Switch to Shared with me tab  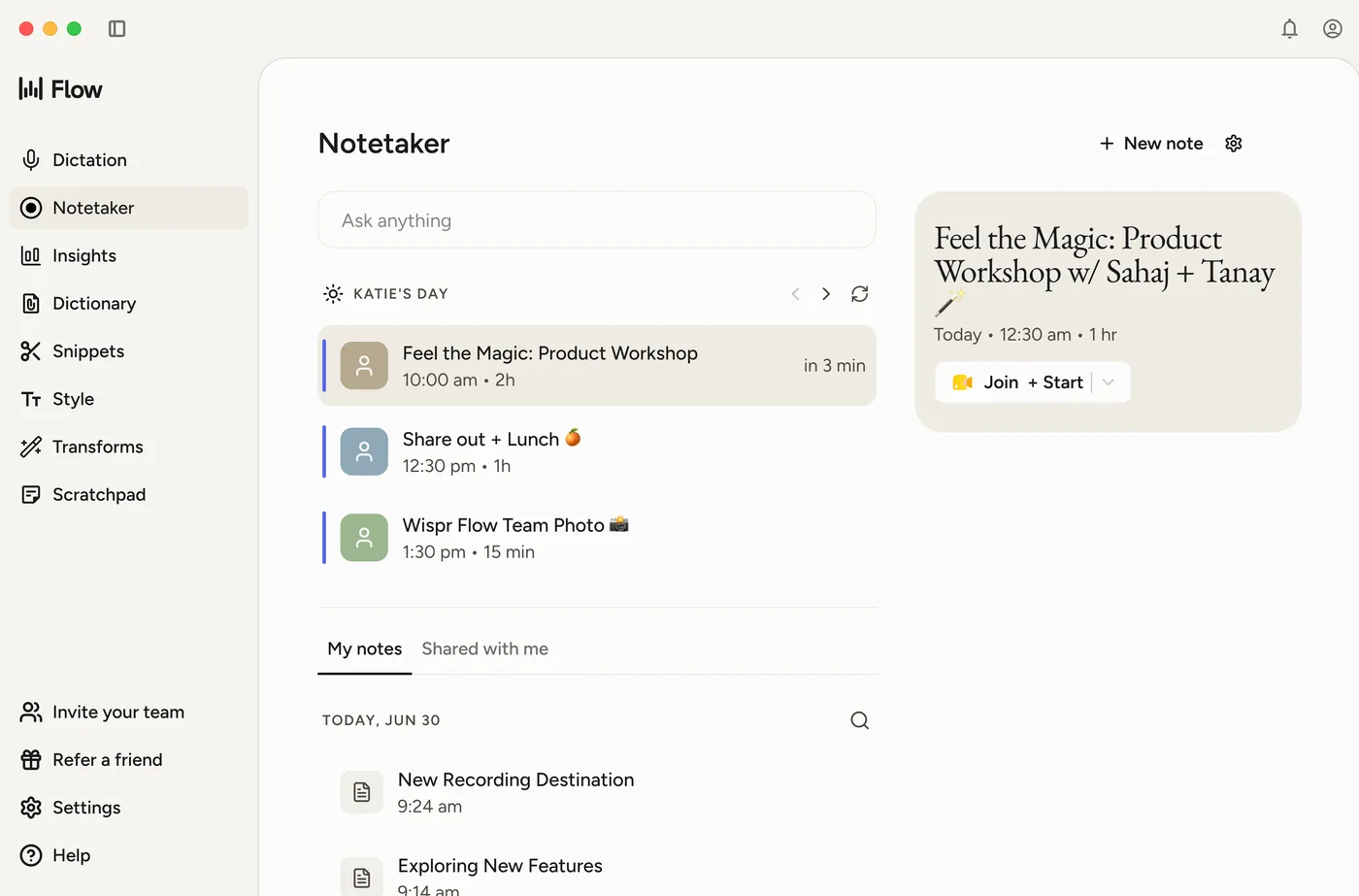(484, 648)
